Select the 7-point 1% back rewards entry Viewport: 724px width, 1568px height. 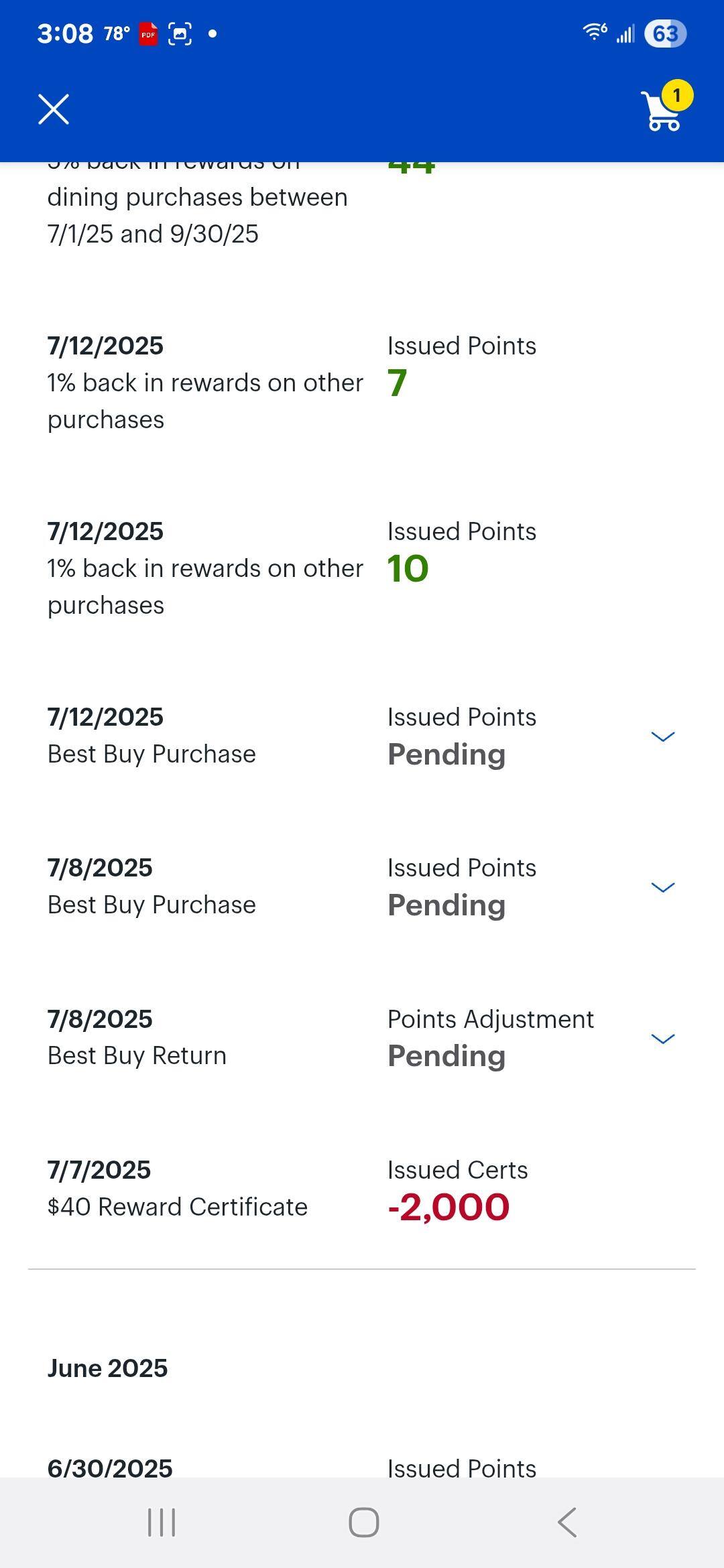click(205, 383)
